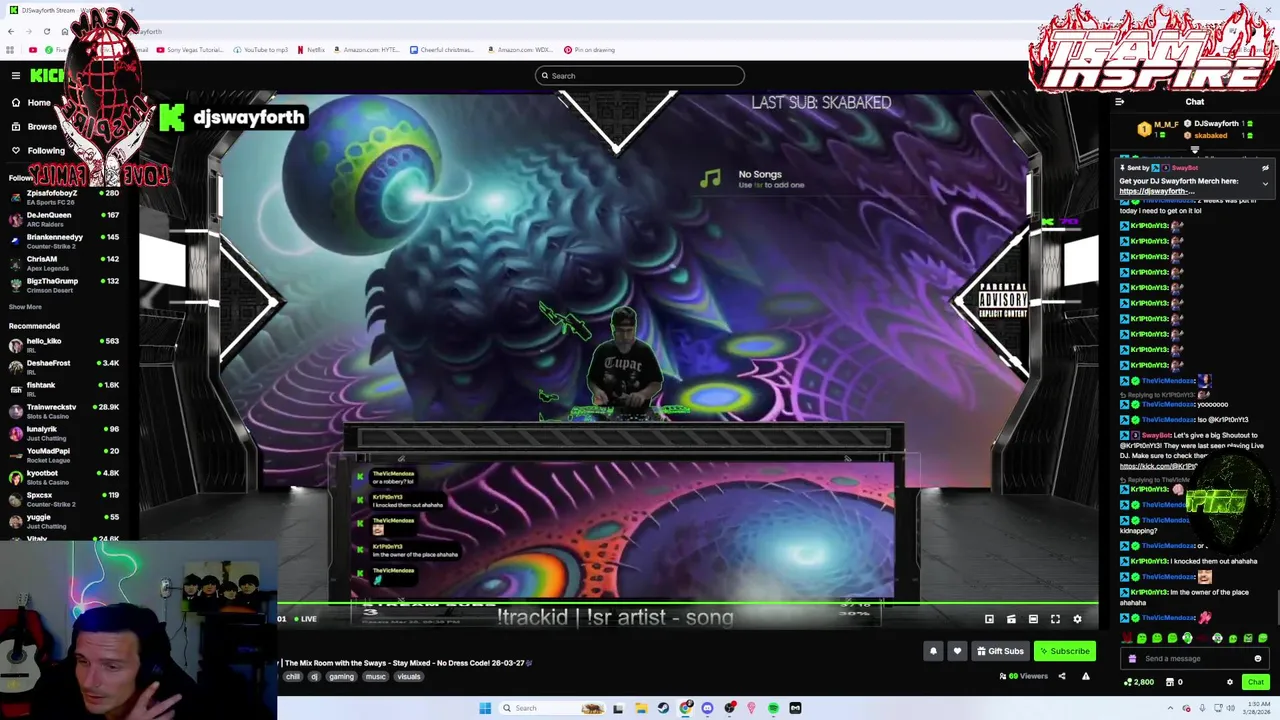The height and width of the screenshot is (720, 1280).
Task: Click the 'chill' stream tag
Action: [292, 677]
